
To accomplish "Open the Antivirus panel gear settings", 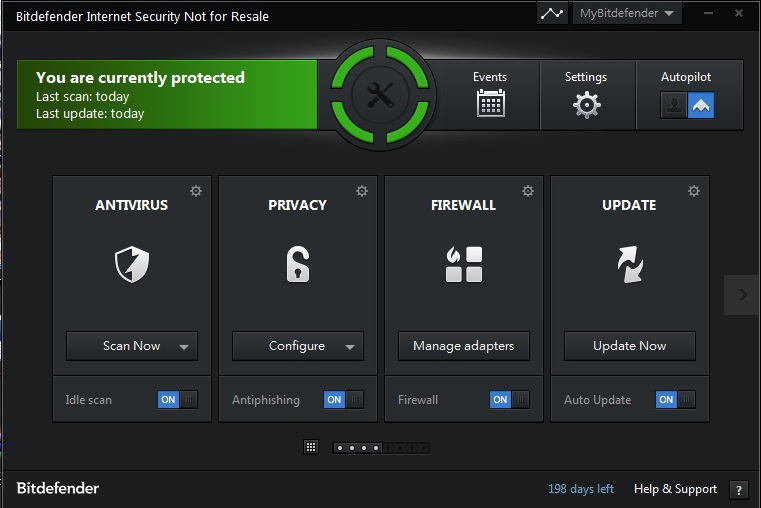I will [x=196, y=191].
